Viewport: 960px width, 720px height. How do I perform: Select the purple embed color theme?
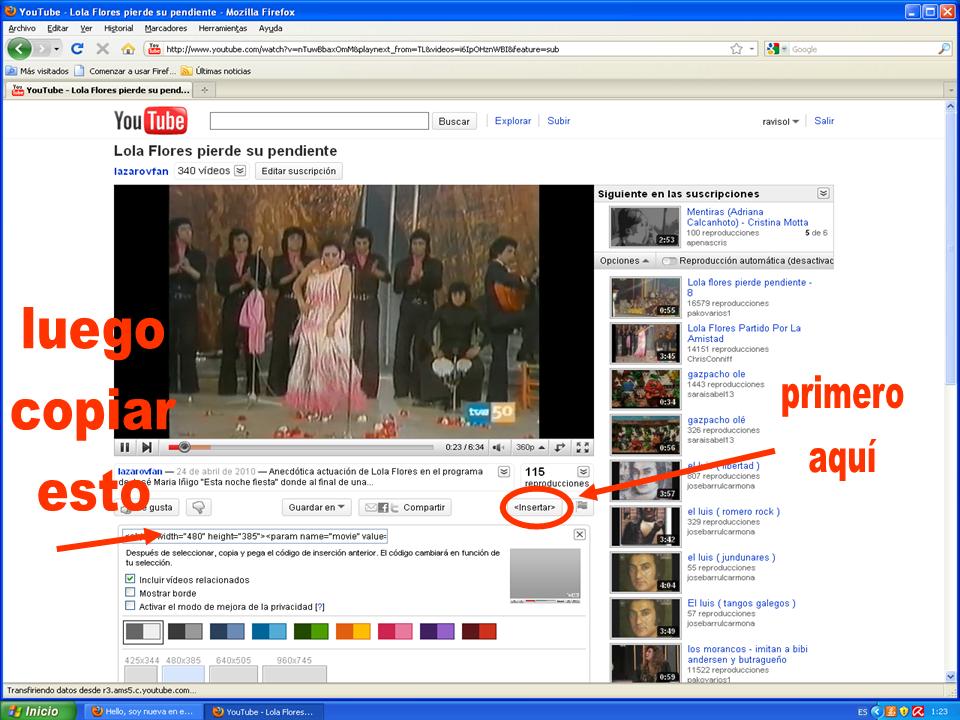point(437,631)
